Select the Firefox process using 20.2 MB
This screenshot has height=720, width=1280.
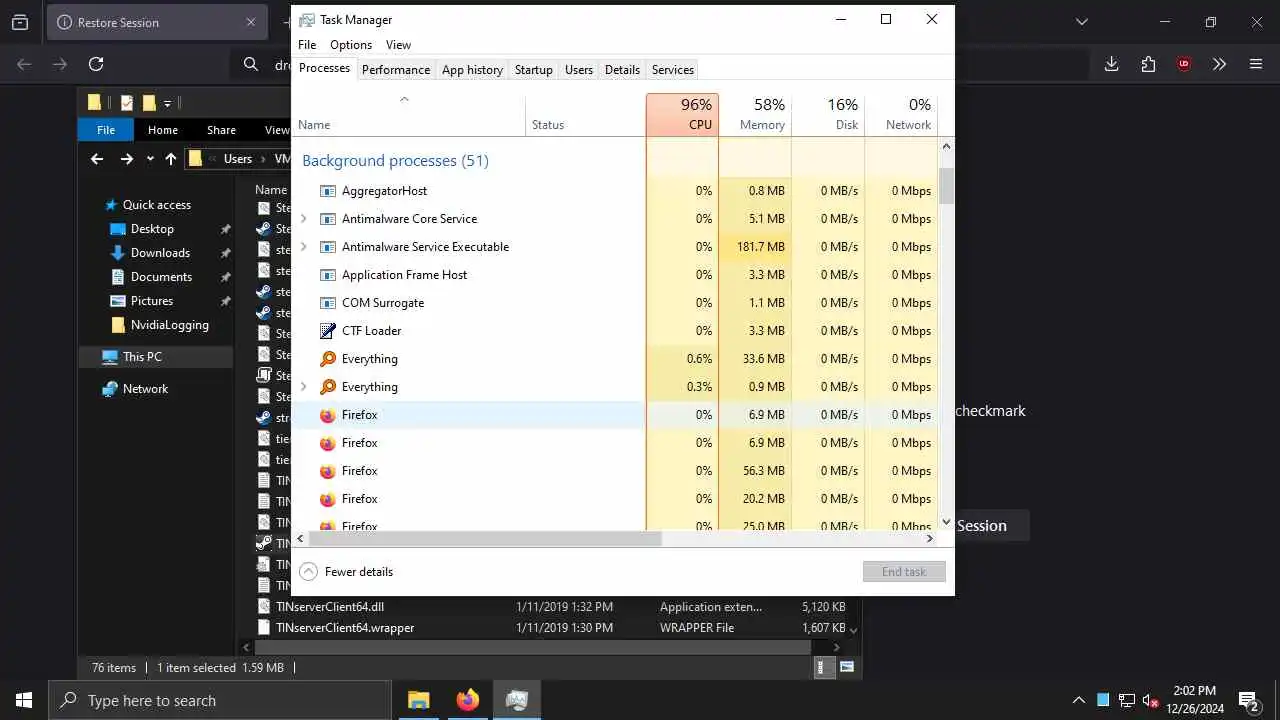point(615,499)
